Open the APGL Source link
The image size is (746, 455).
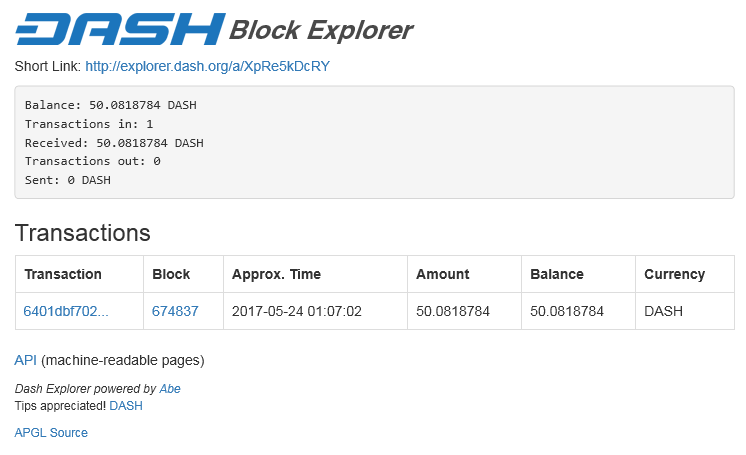tap(51, 433)
